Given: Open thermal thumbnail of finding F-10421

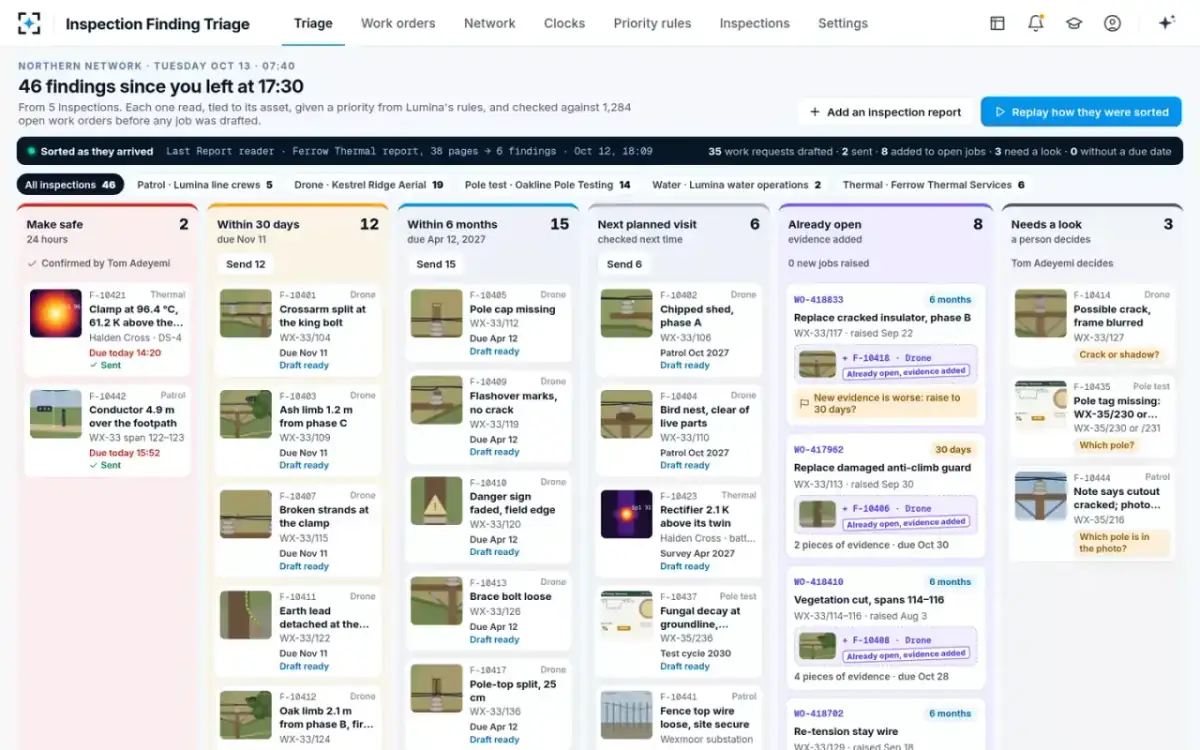Looking at the screenshot, I should pyautogui.click(x=56, y=315).
